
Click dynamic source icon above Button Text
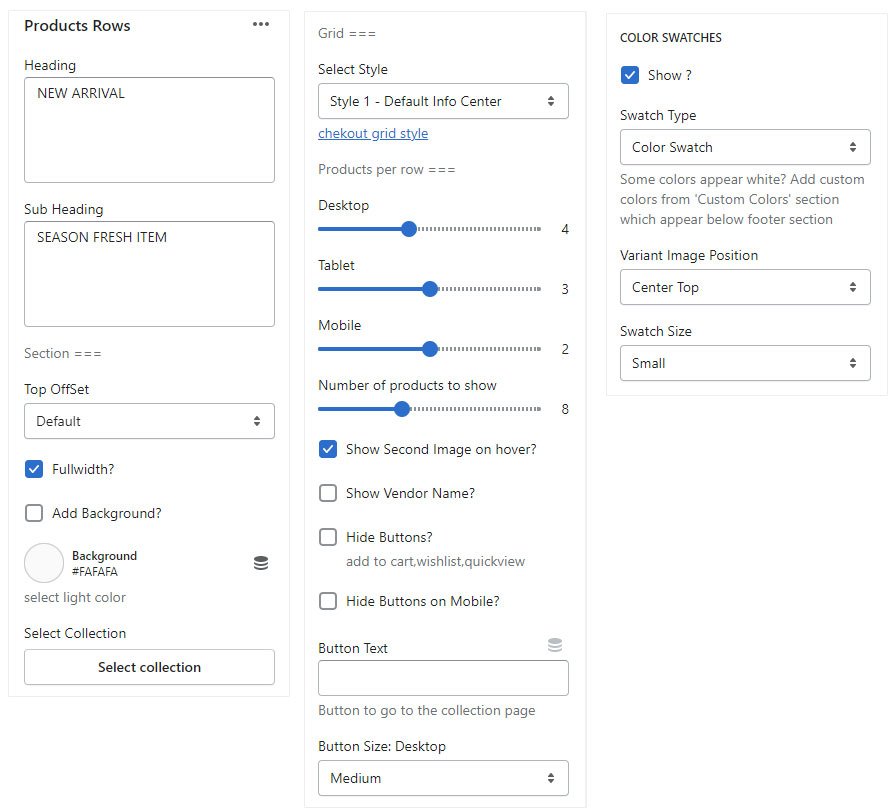(x=555, y=645)
